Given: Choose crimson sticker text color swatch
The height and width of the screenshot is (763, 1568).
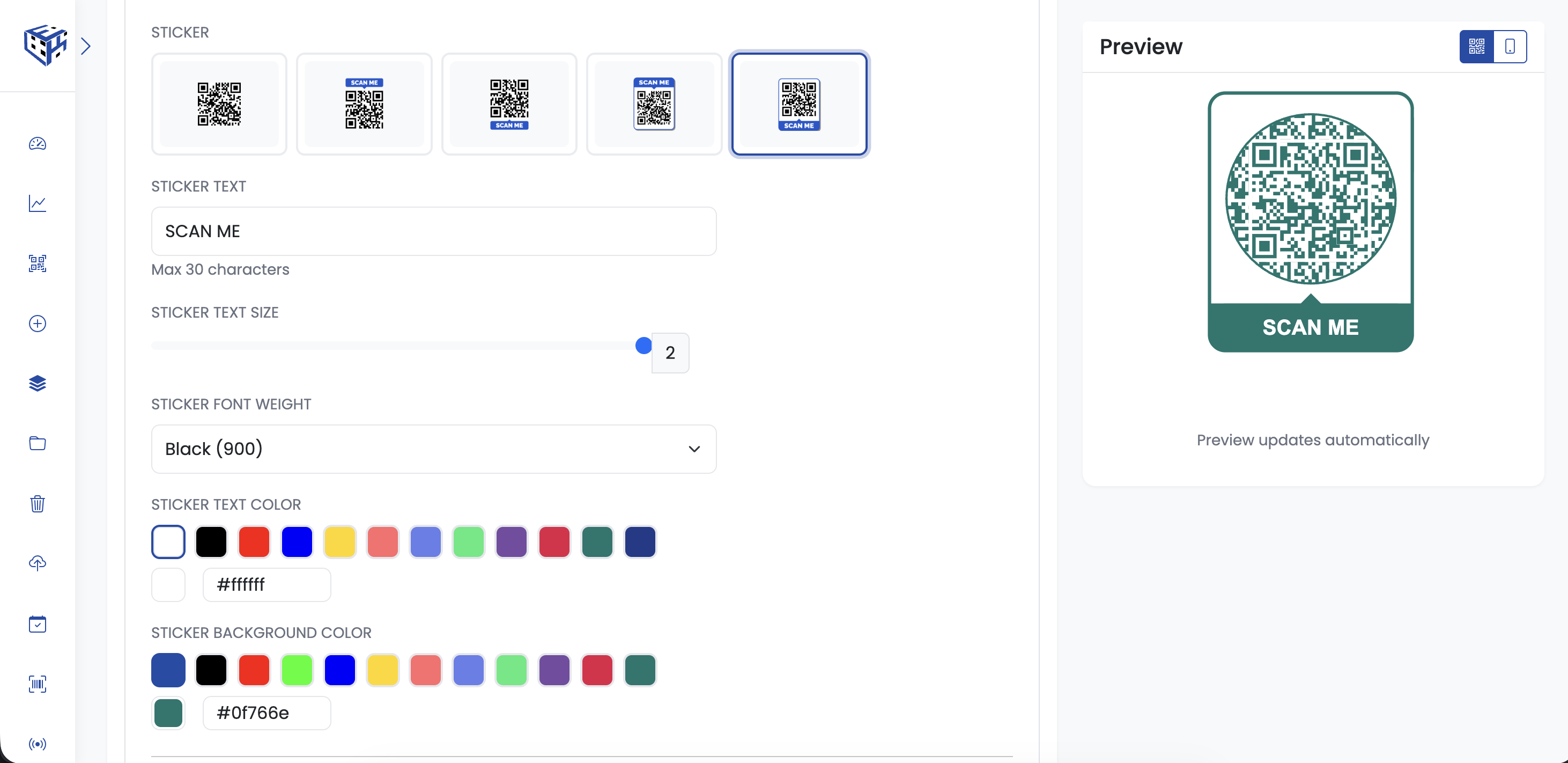Looking at the screenshot, I should (554, 542).
